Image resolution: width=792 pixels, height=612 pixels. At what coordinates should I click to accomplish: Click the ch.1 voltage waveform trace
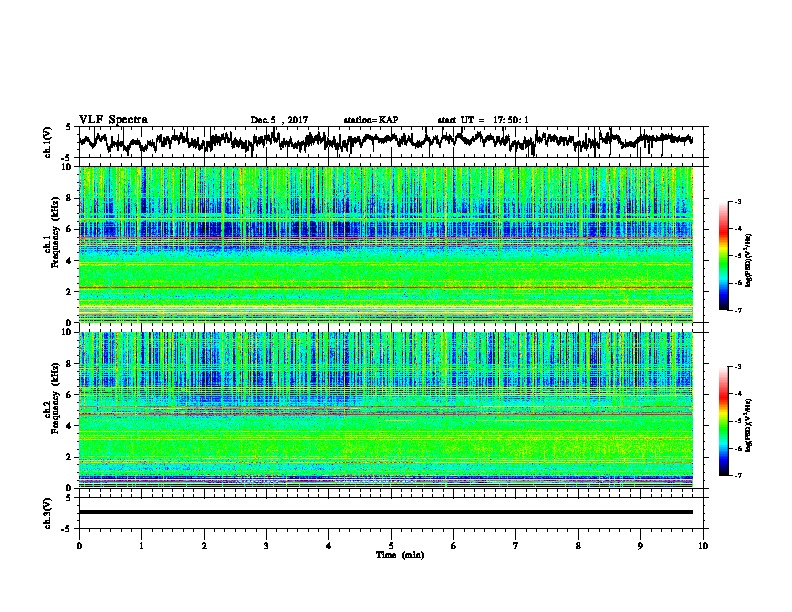point(385,141)
